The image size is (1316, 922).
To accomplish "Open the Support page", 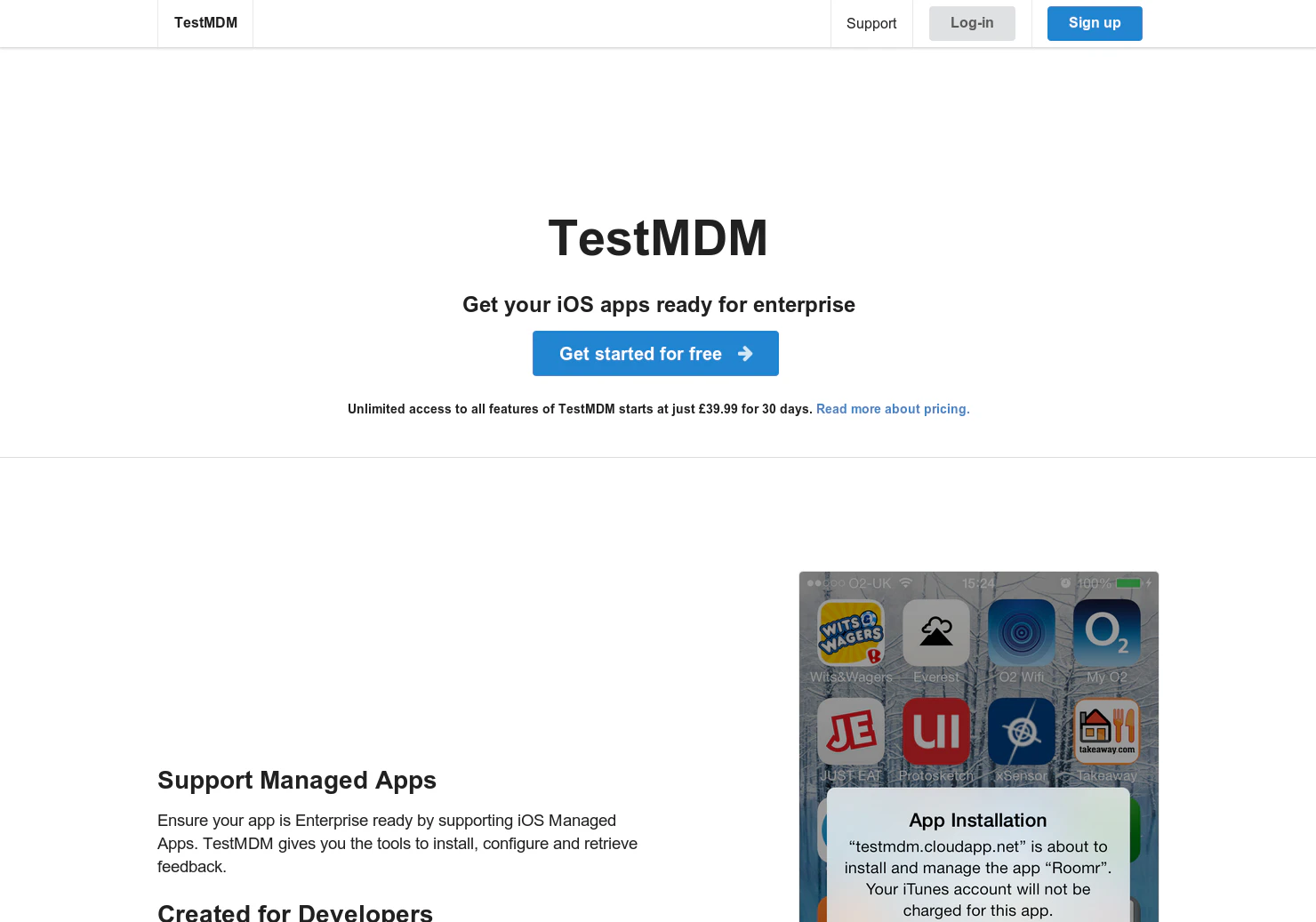I will (871, 23).
